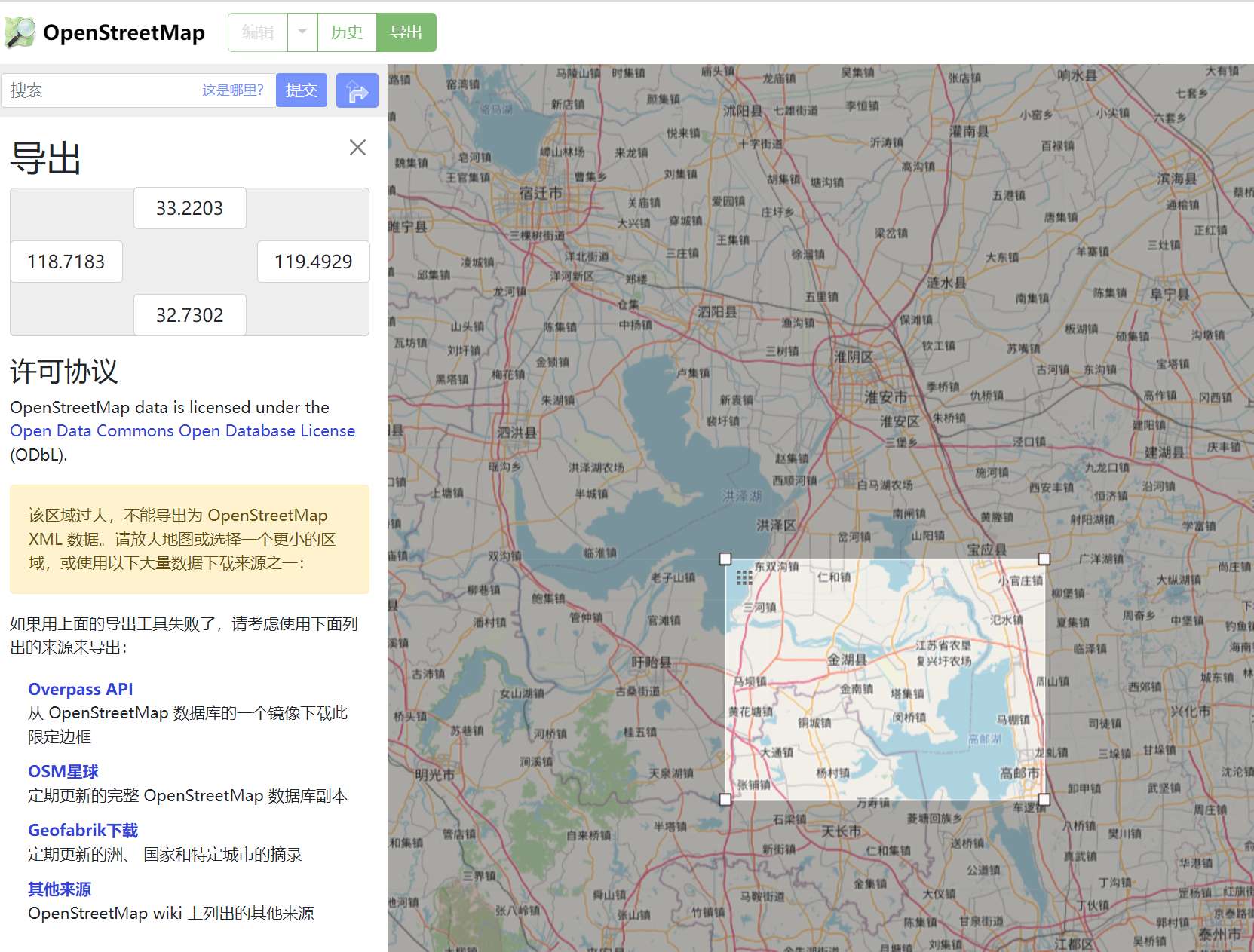Click the 许可协议 license heading
Screen dimensions: 1254x952
click(x=64, y=372)
